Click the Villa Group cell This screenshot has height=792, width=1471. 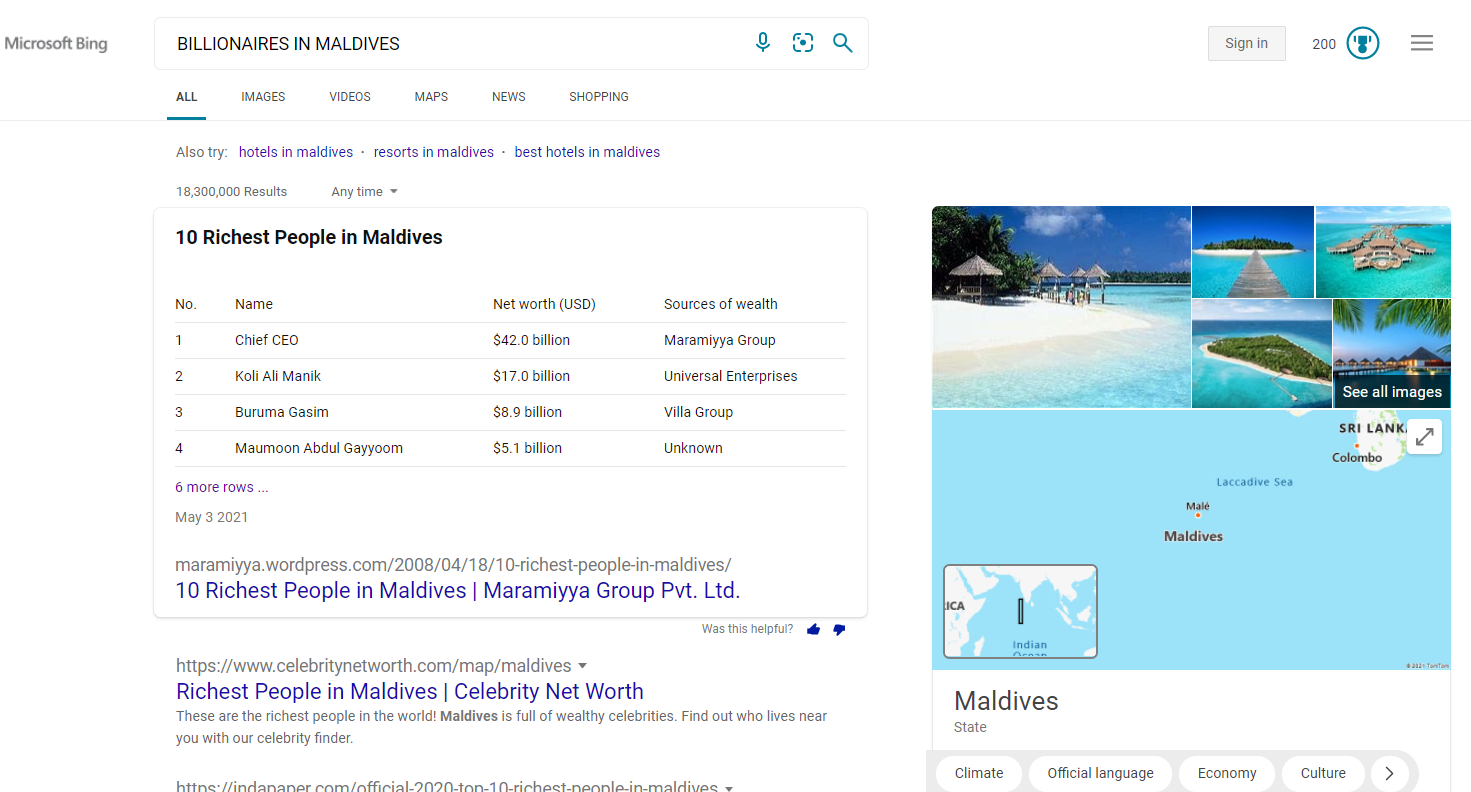pyautogui.click(x=698, y=412)
